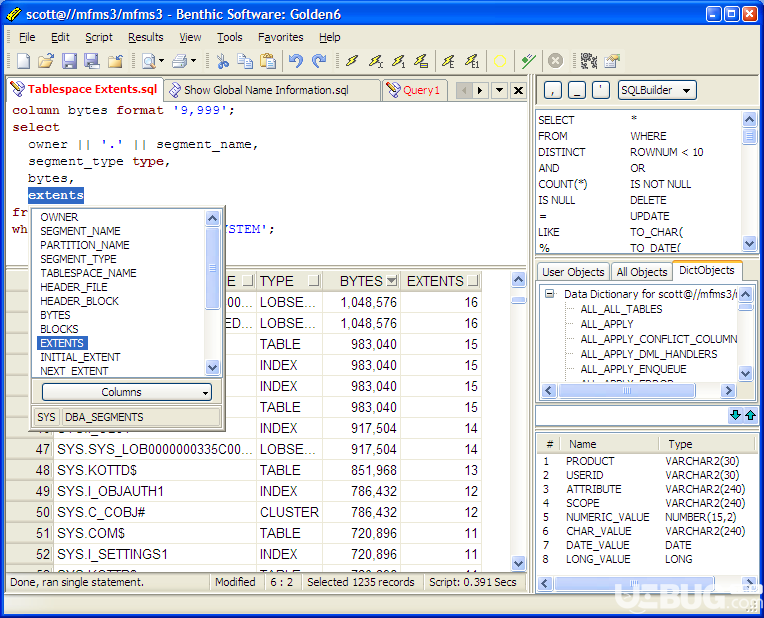Open print preview dropdown arrow
764x618 pixels.
point(162,61)
